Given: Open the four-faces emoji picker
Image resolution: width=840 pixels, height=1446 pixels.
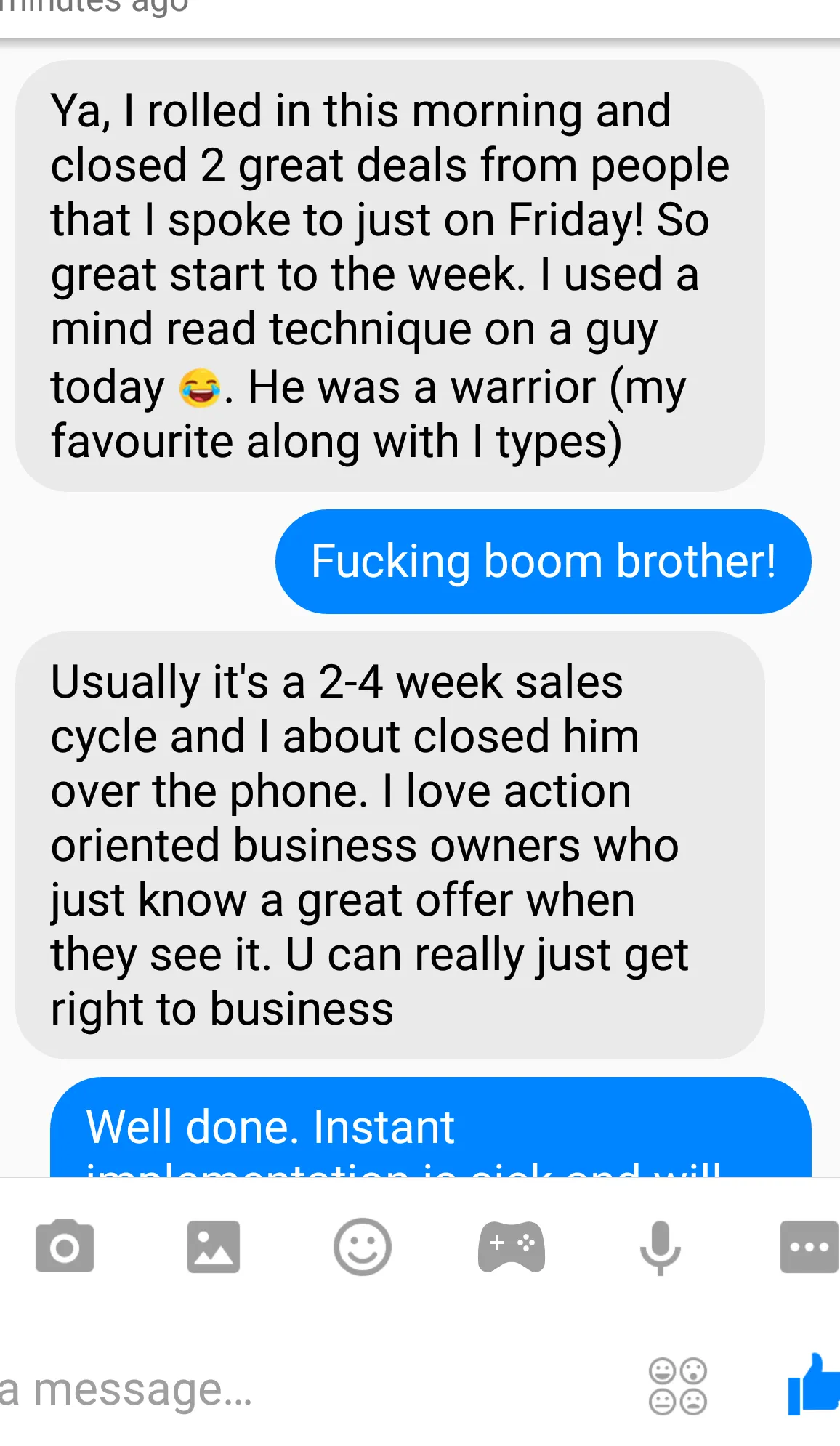Looking at the screenshot, I should (677, 1386).
